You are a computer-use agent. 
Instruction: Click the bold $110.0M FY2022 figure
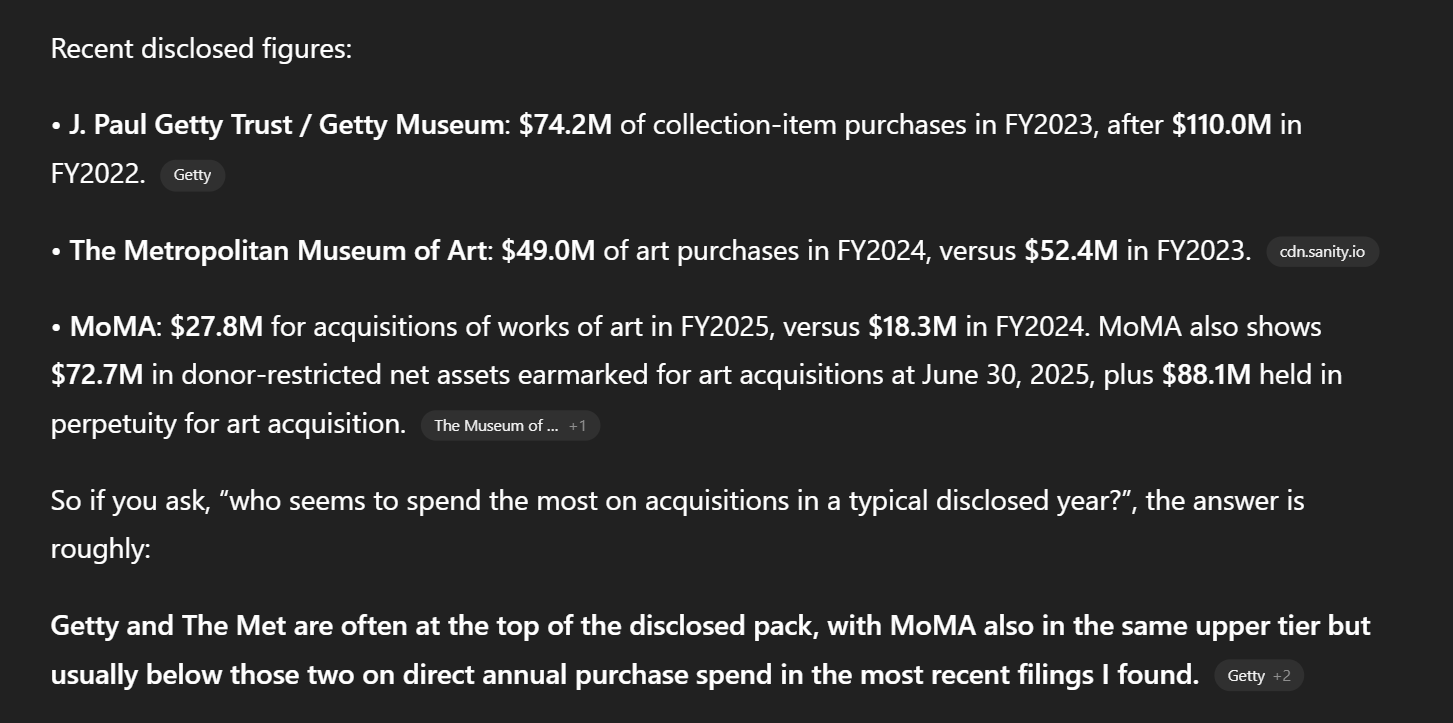point(1221,125)
